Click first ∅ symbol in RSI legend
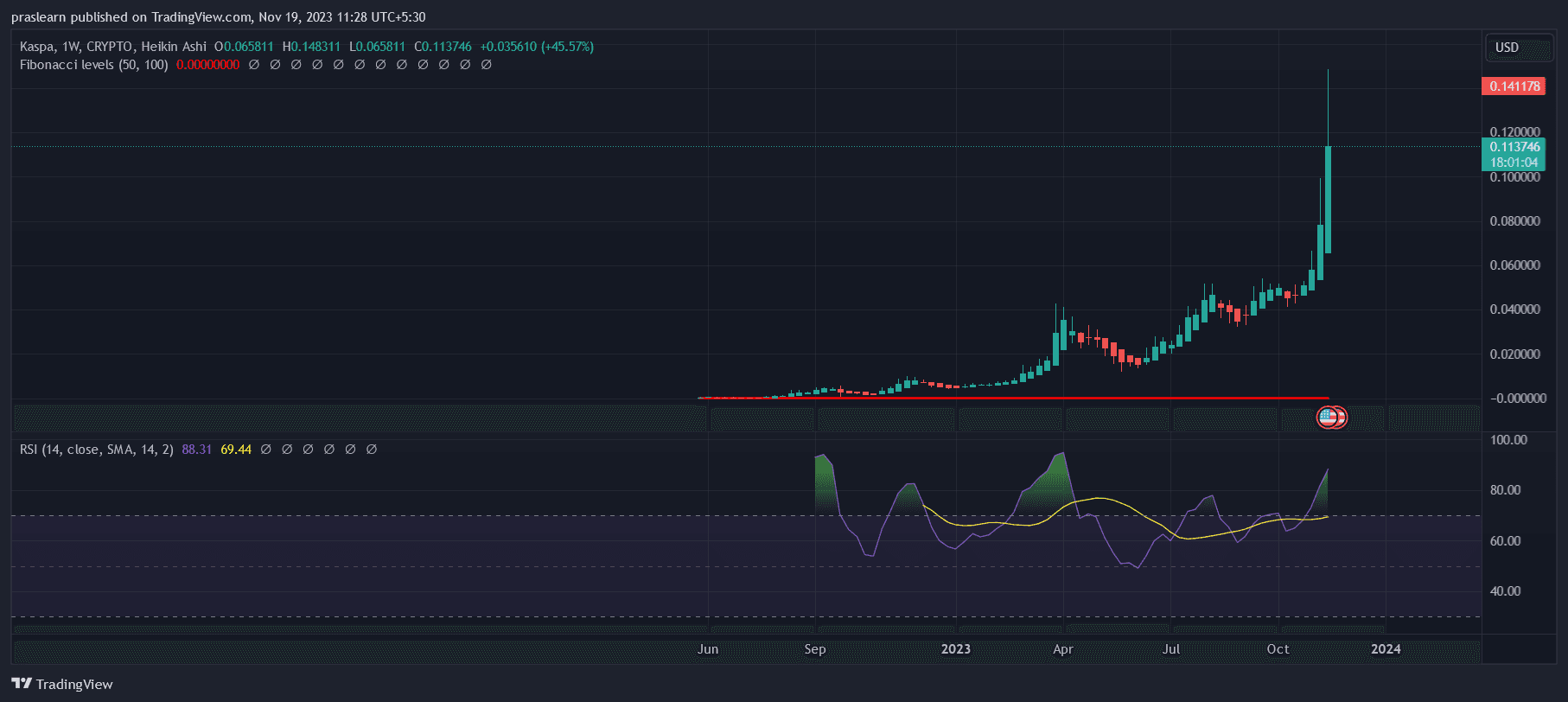This screenshot has width=1568, height=702. pyautogui.click(x=266, y=450)
